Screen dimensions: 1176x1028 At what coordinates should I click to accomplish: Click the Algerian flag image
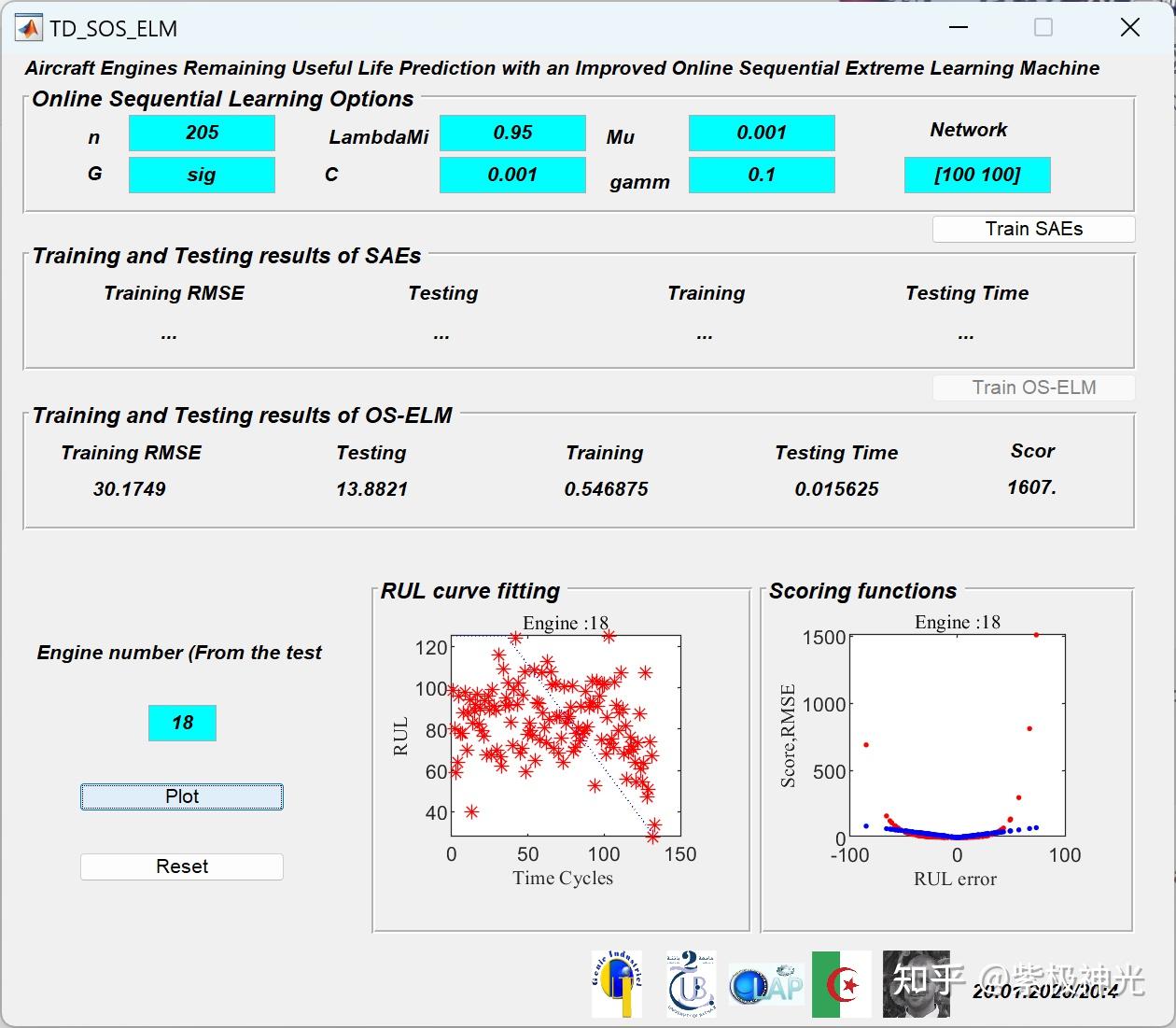click(x=841, y=984)
